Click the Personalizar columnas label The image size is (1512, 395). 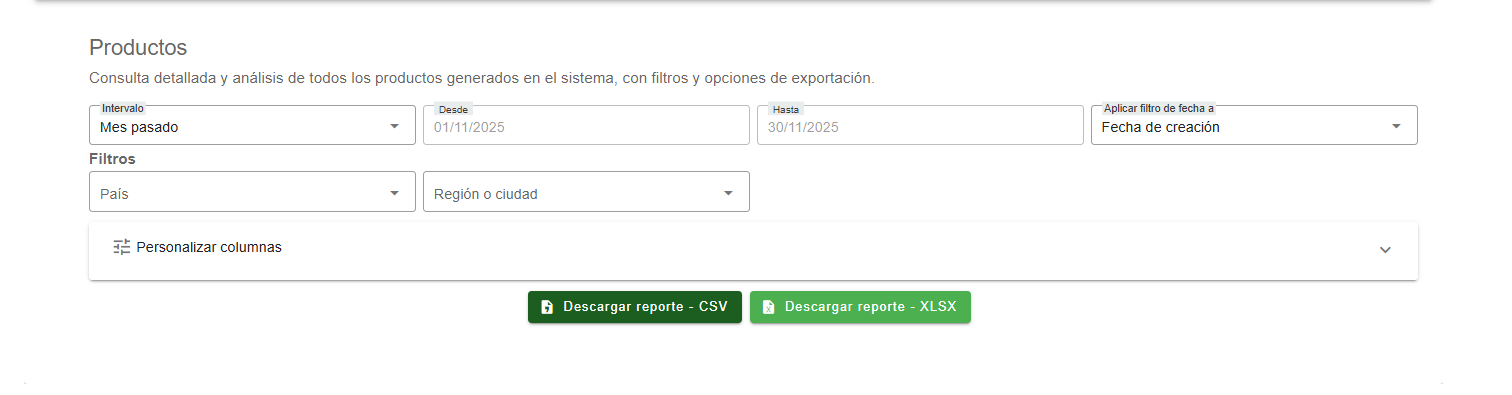(x=209, y=247)
